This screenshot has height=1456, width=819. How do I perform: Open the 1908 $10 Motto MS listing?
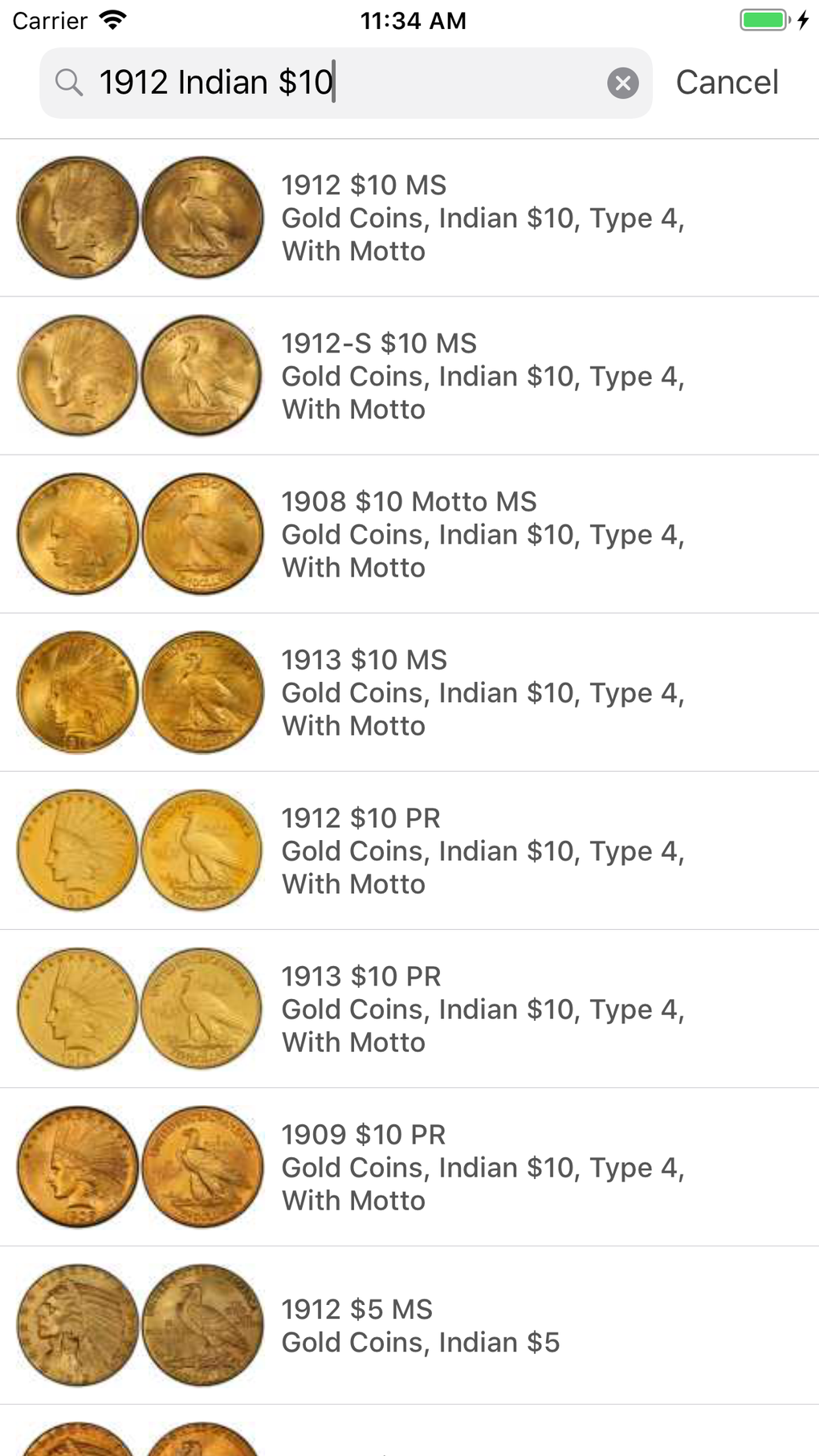click(x=482, y=534)
